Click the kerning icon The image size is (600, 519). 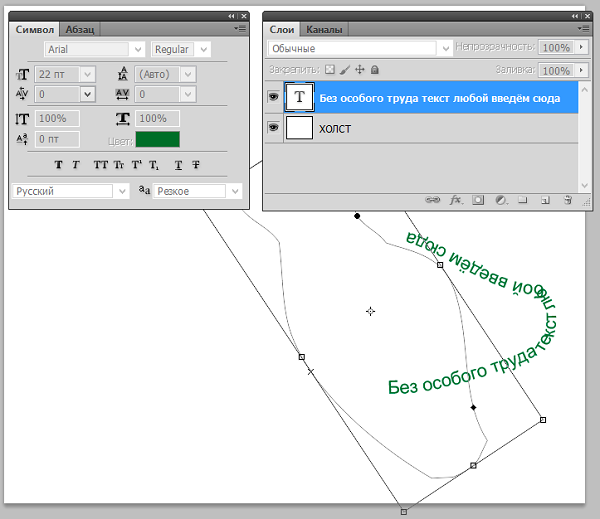[x=22, y=94]
